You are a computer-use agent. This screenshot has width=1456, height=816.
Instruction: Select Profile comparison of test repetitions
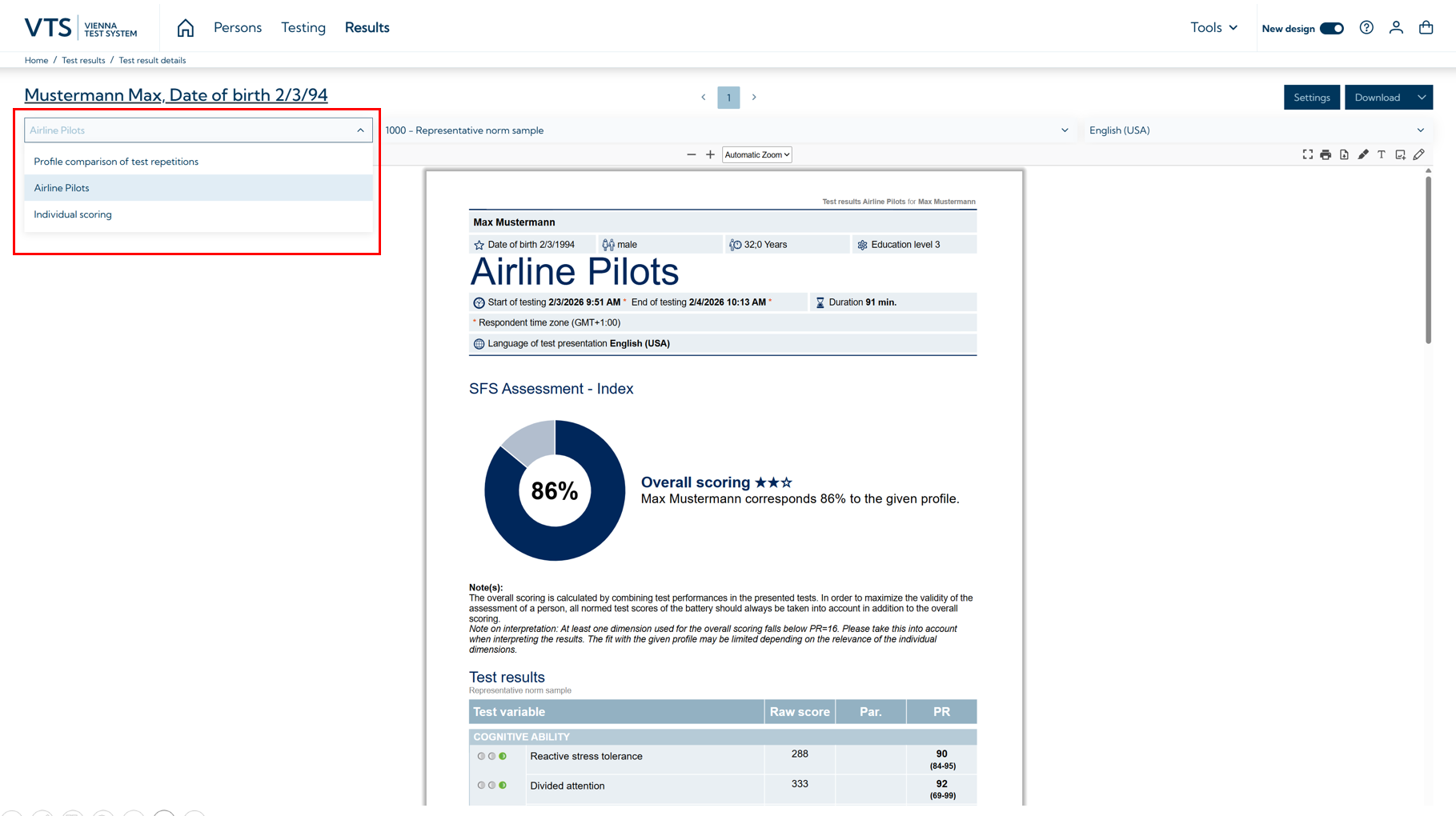(x=116, y=162)
